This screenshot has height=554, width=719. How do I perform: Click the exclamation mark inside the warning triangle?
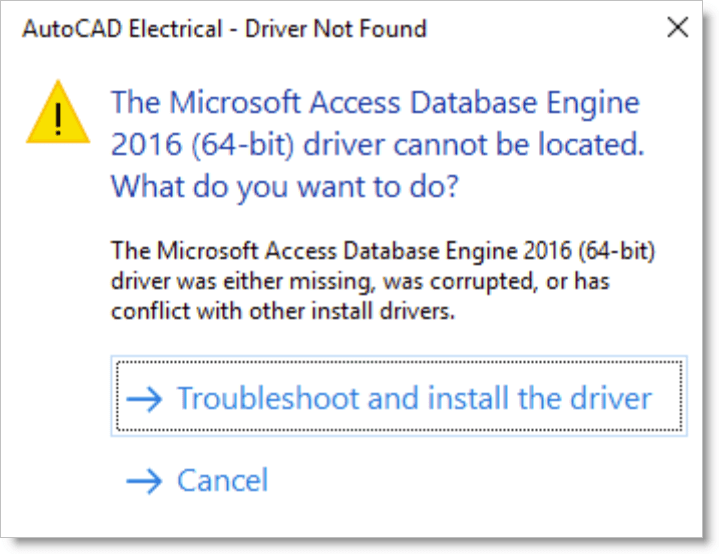tap(59, 120)
